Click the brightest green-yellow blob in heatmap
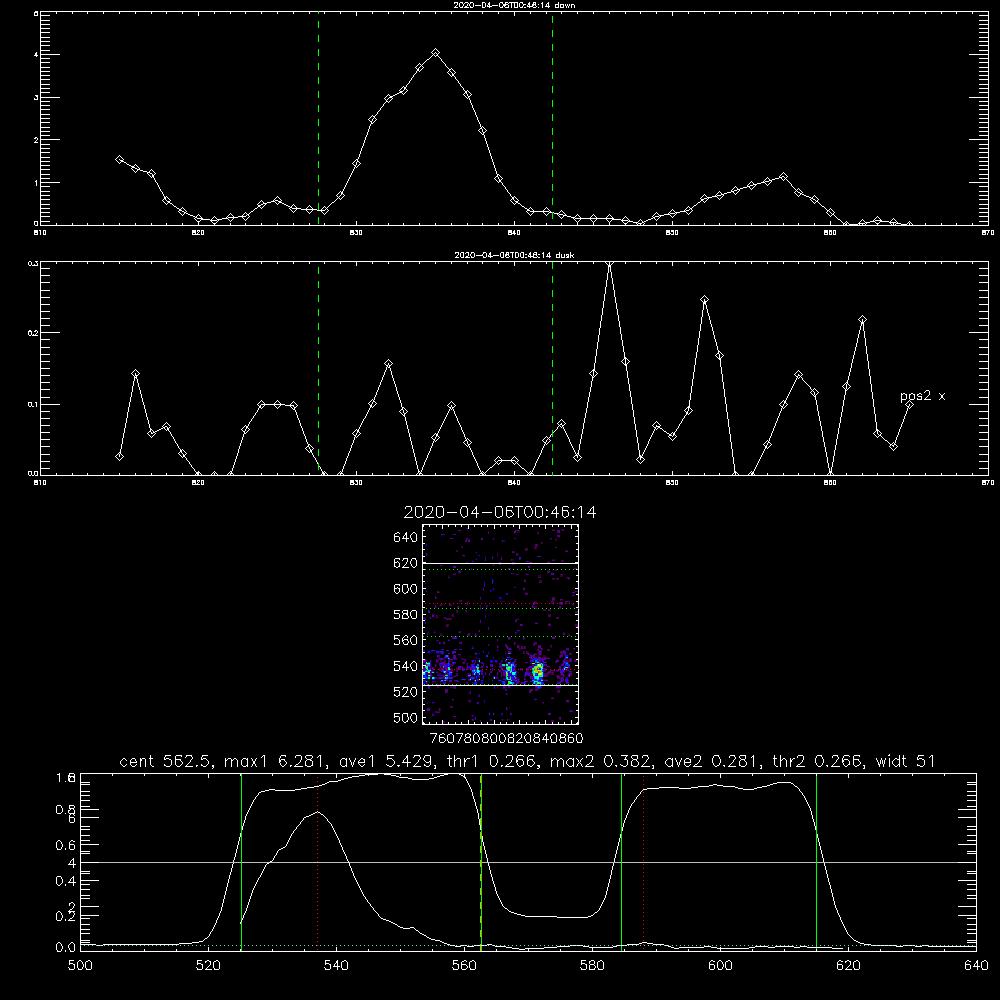 coord(538,671)
